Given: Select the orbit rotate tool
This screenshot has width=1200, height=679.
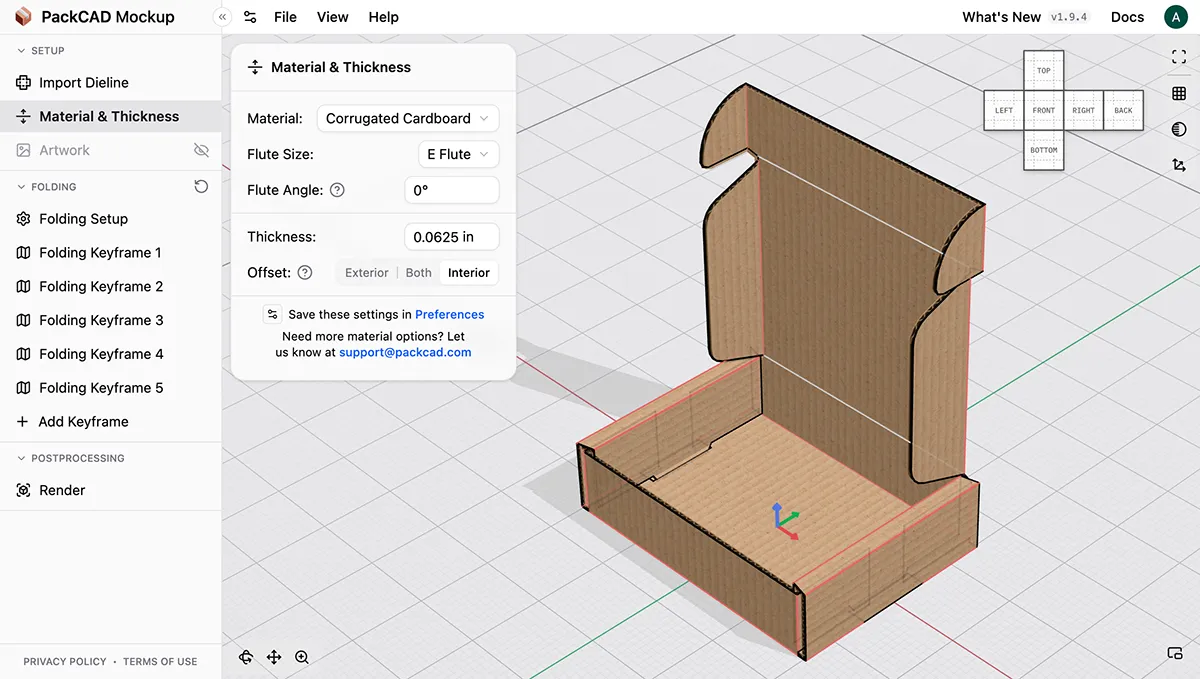Looking at the screenshot, I should point(246,657).
